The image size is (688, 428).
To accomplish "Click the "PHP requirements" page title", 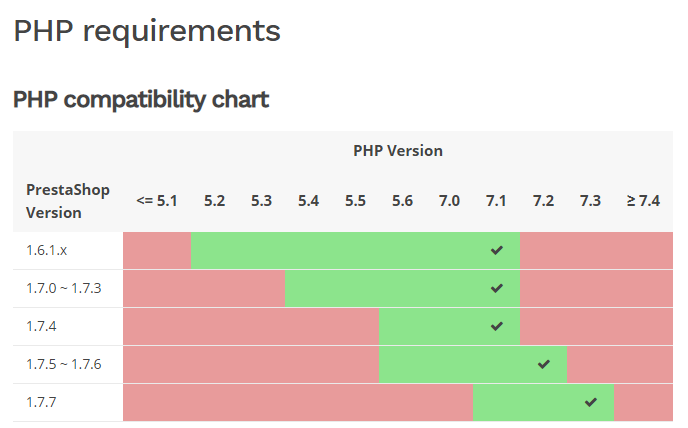I will pos(147,31).
